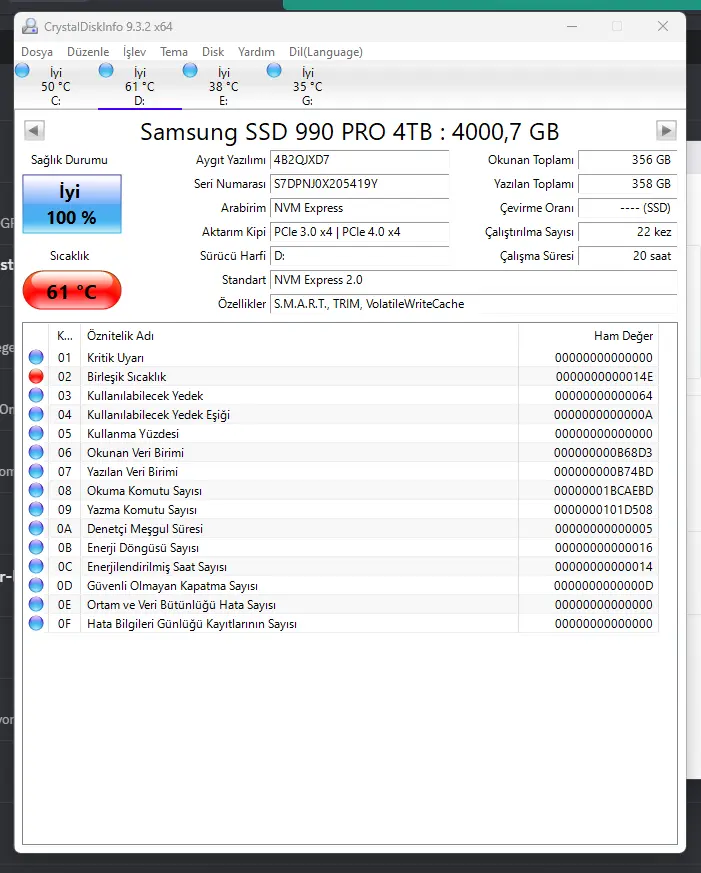Click raw value 000000000B74BD

603,472
